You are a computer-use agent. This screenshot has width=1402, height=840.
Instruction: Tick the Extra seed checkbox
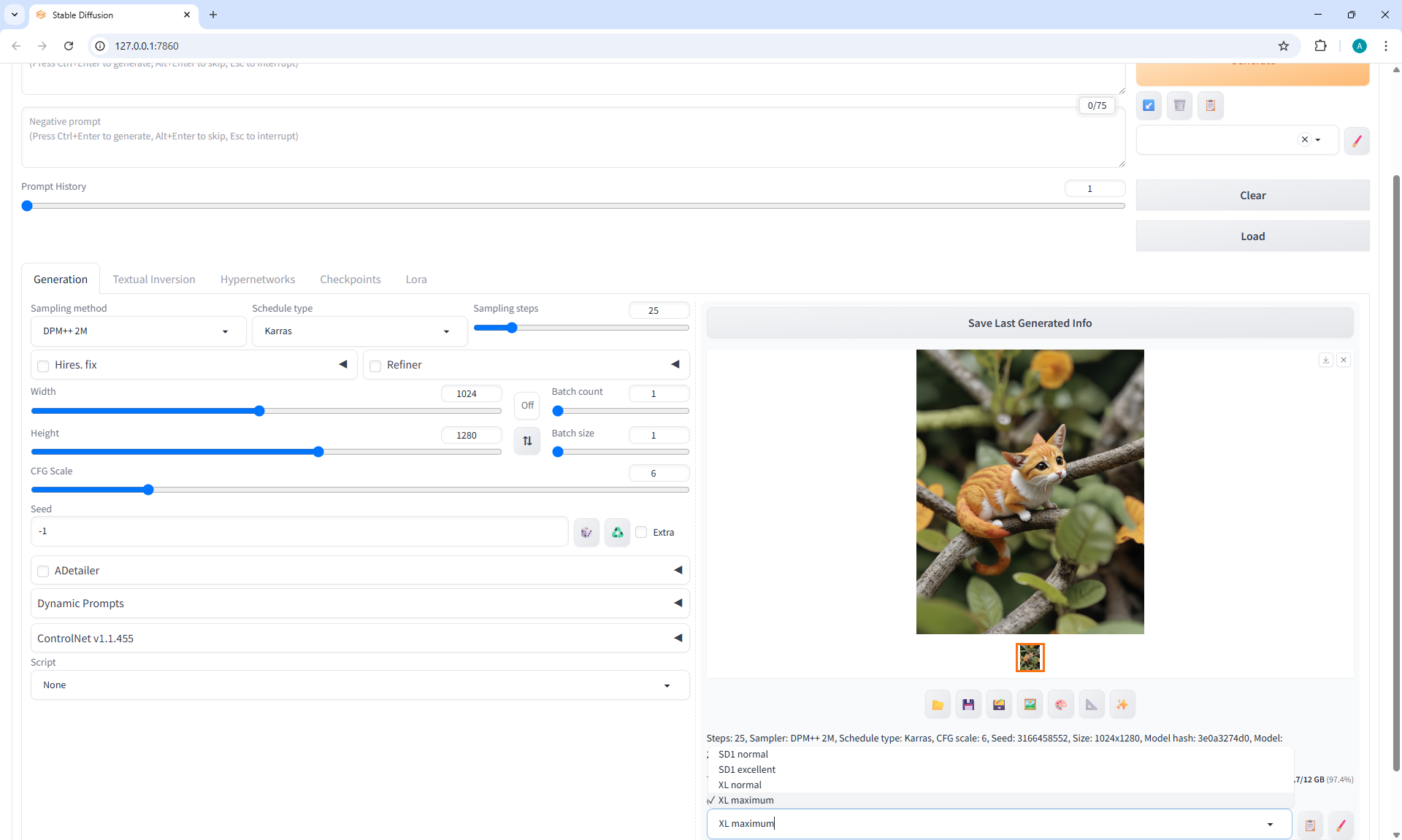pos(641,533)
